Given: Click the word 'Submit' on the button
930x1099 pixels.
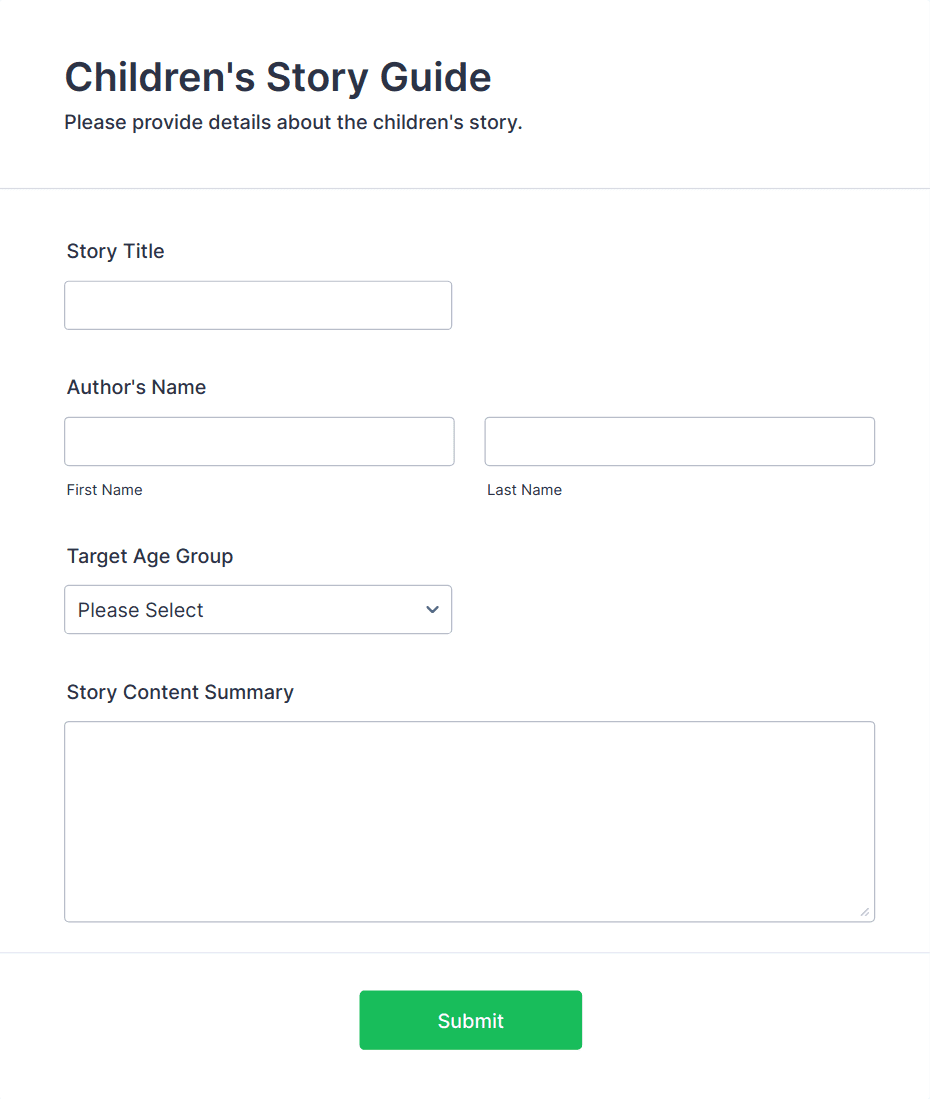Looking at the screenshot, I should point(471,1021).
